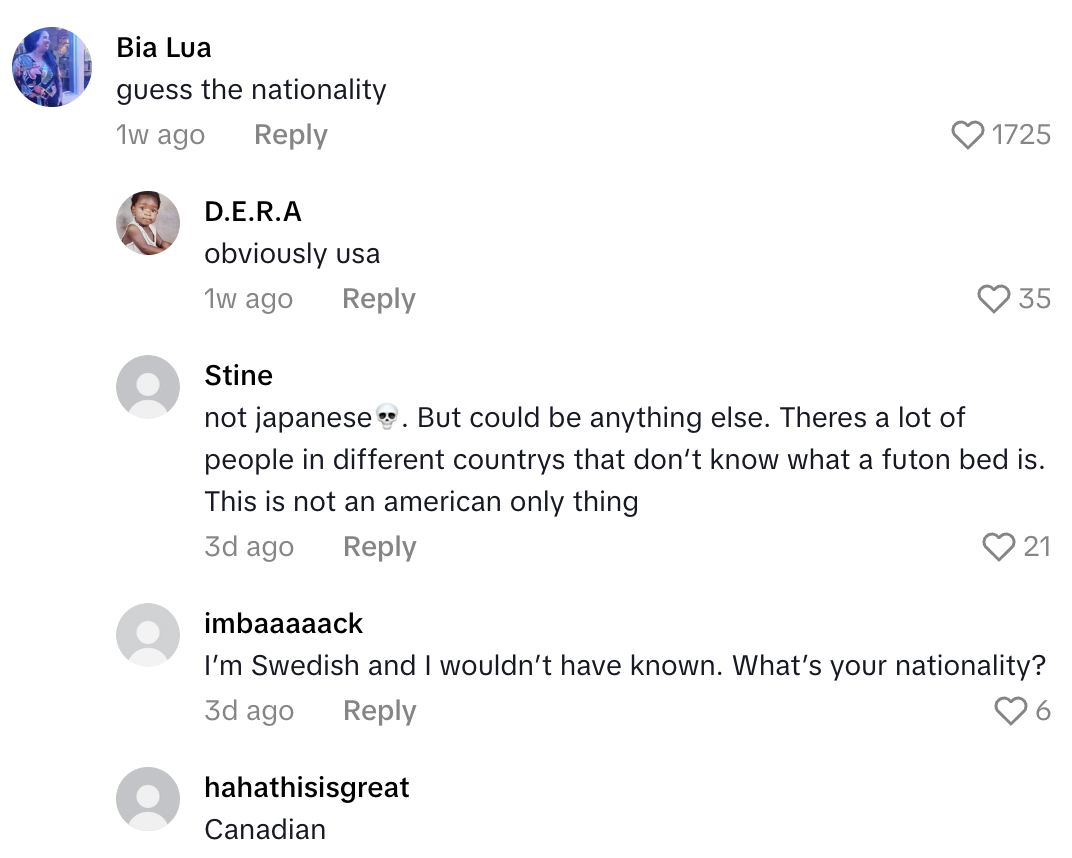The height and width of the screenshot is (858, 1072).
Task: Open hahathisisgreat's profile avatar
Action: 148,799
